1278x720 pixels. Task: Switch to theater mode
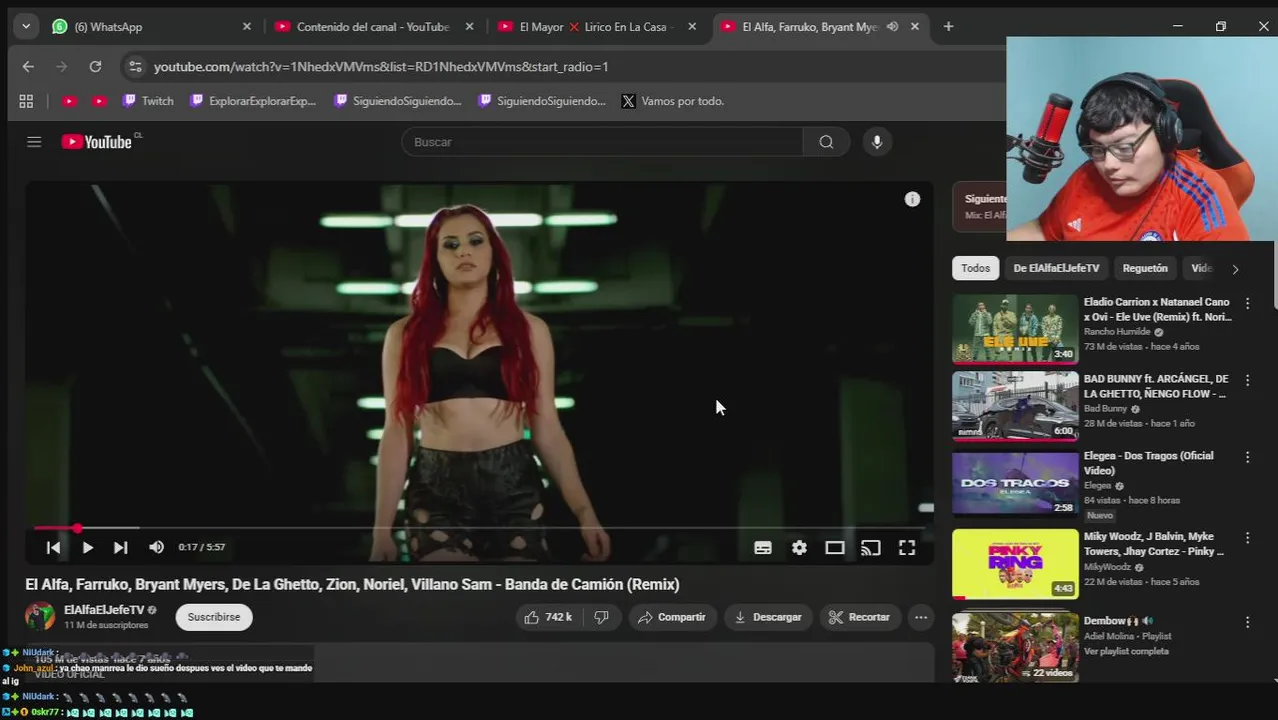click(835, 547)
